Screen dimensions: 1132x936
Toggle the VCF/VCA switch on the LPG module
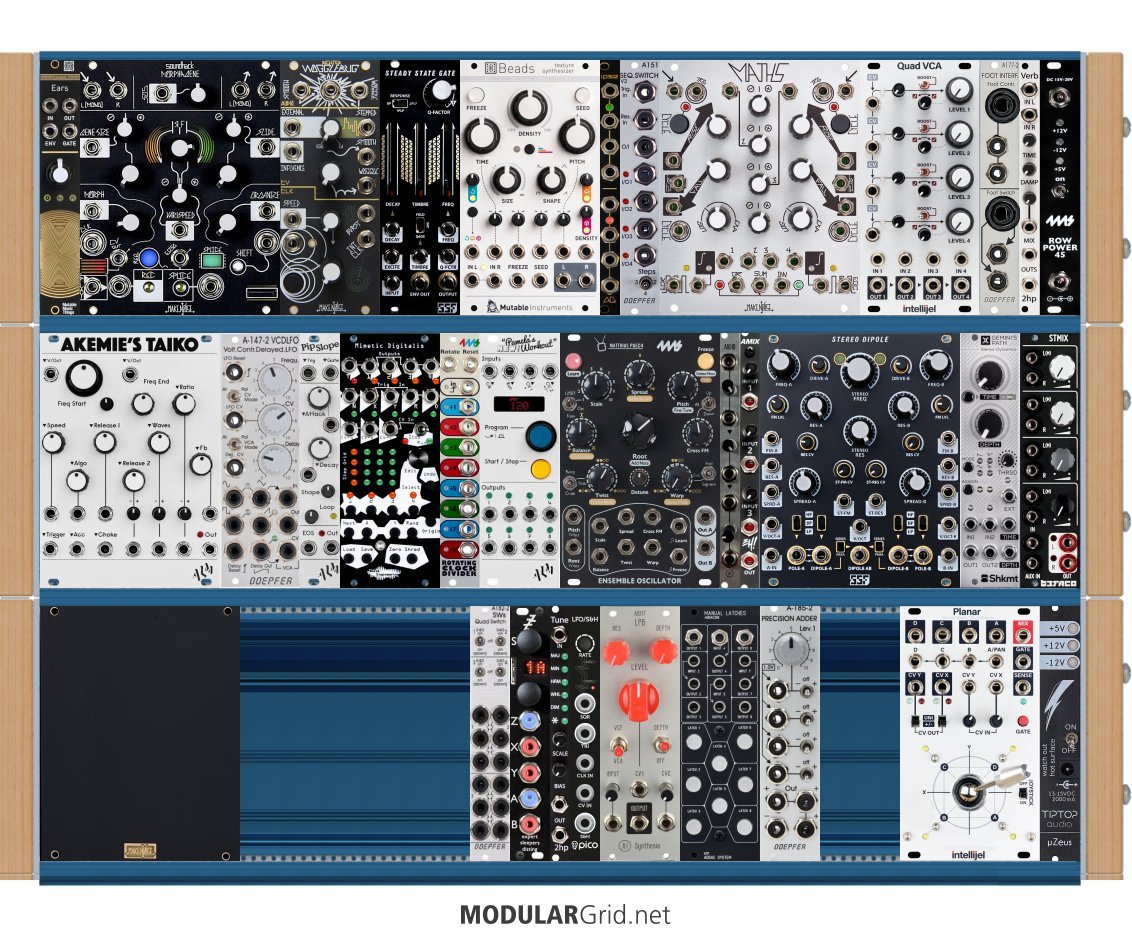coord(617,749)
